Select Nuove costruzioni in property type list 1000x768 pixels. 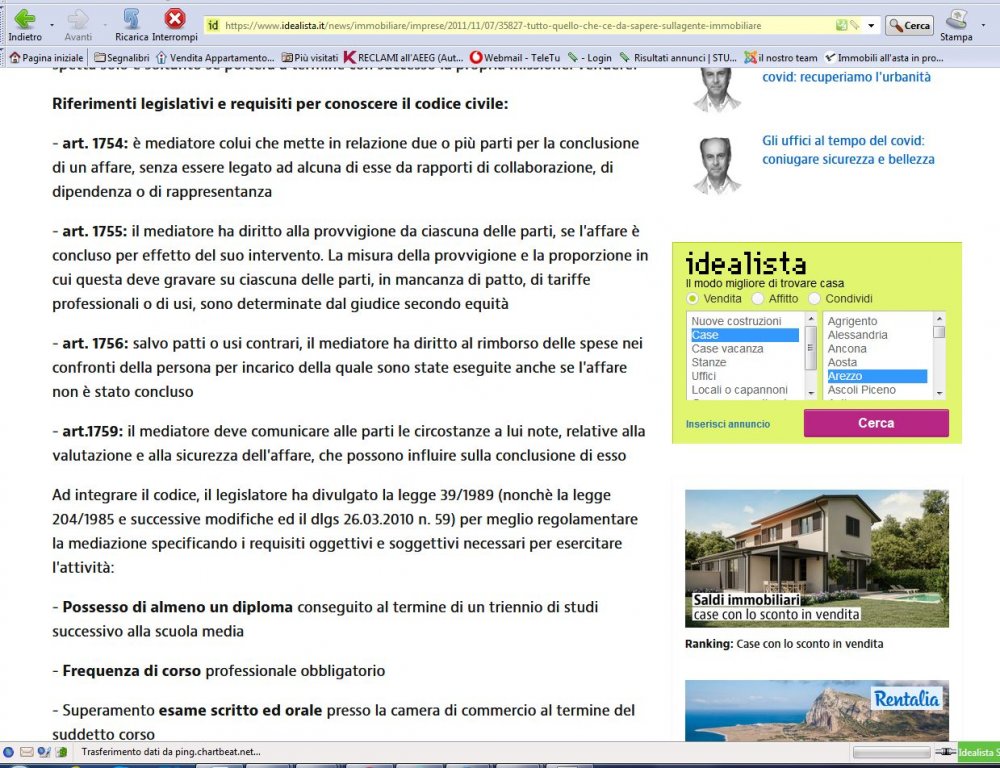tap(745, 321)
